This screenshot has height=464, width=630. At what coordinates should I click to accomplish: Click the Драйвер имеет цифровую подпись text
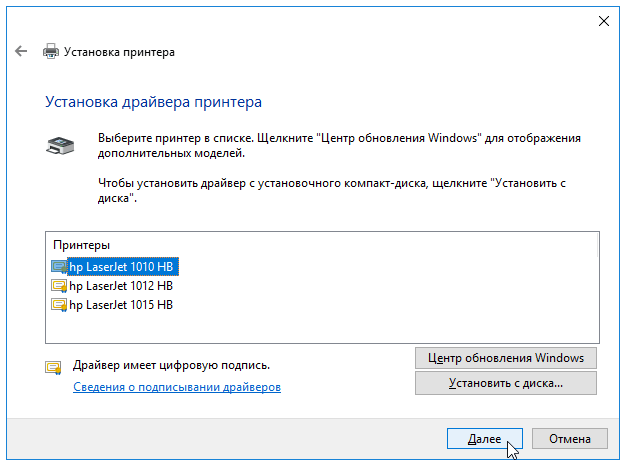click(171, 365)
